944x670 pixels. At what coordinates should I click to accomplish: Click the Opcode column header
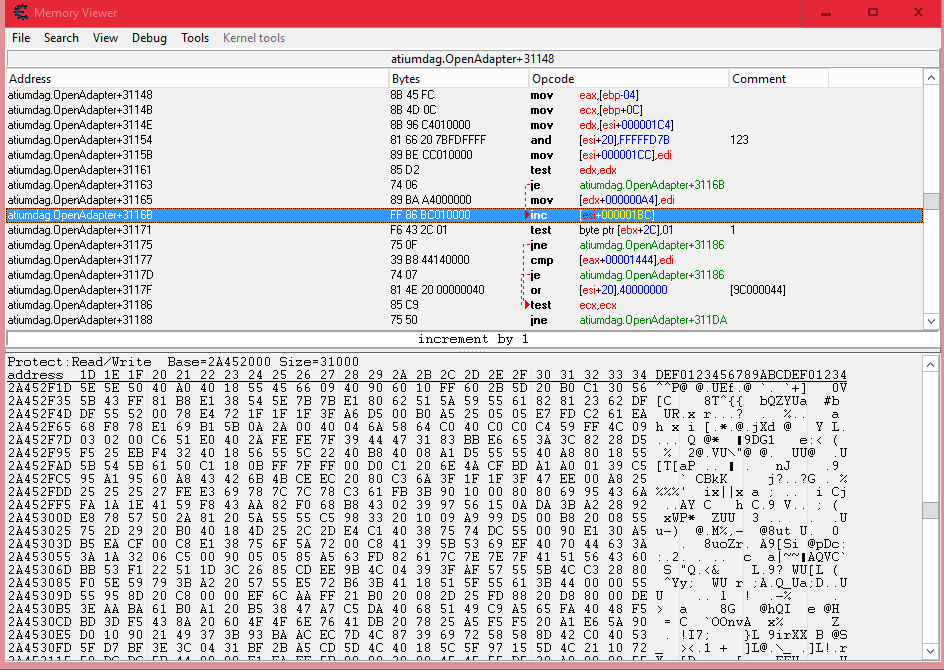(x=629, y=79)
